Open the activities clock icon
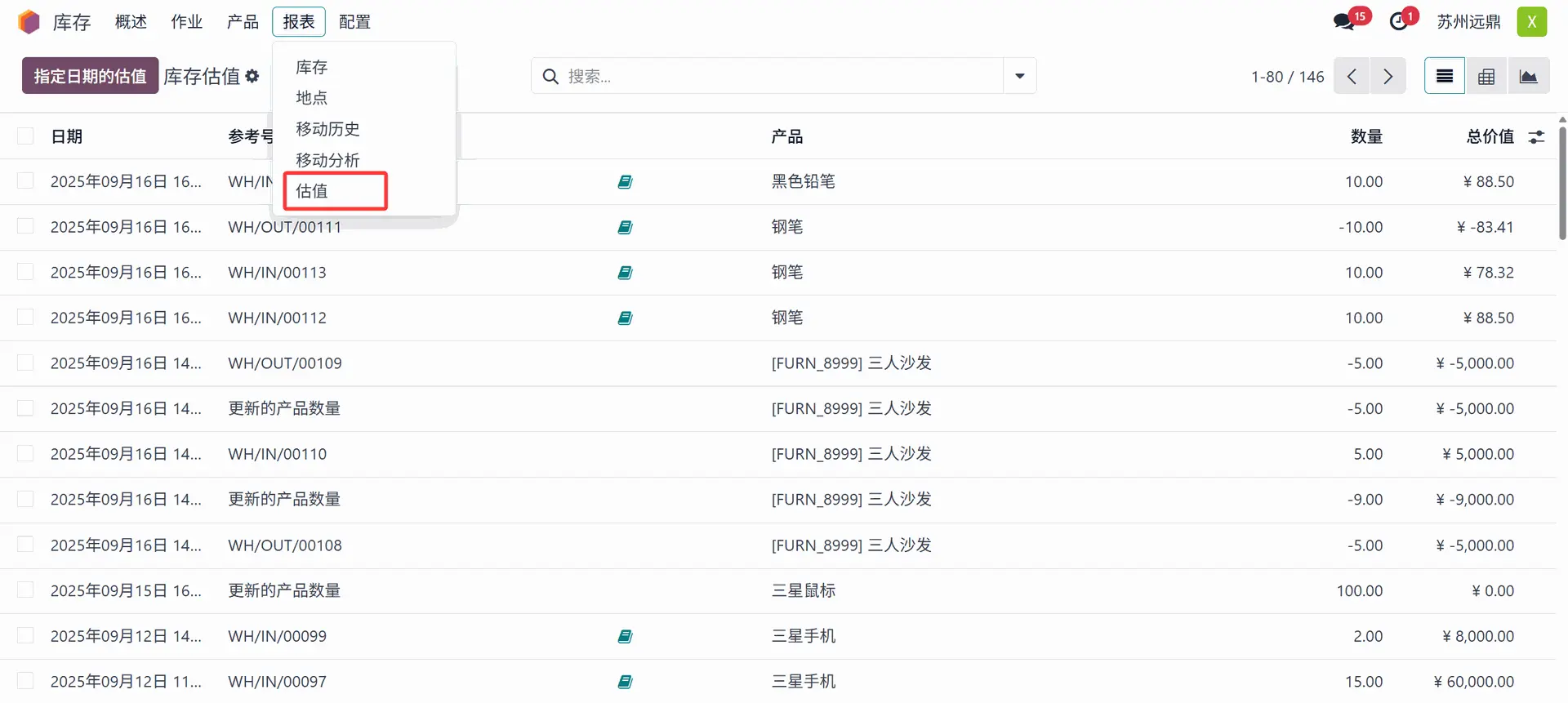Image resolution: width=1568 pixels, height=703 pixels. coord(1400,22)
